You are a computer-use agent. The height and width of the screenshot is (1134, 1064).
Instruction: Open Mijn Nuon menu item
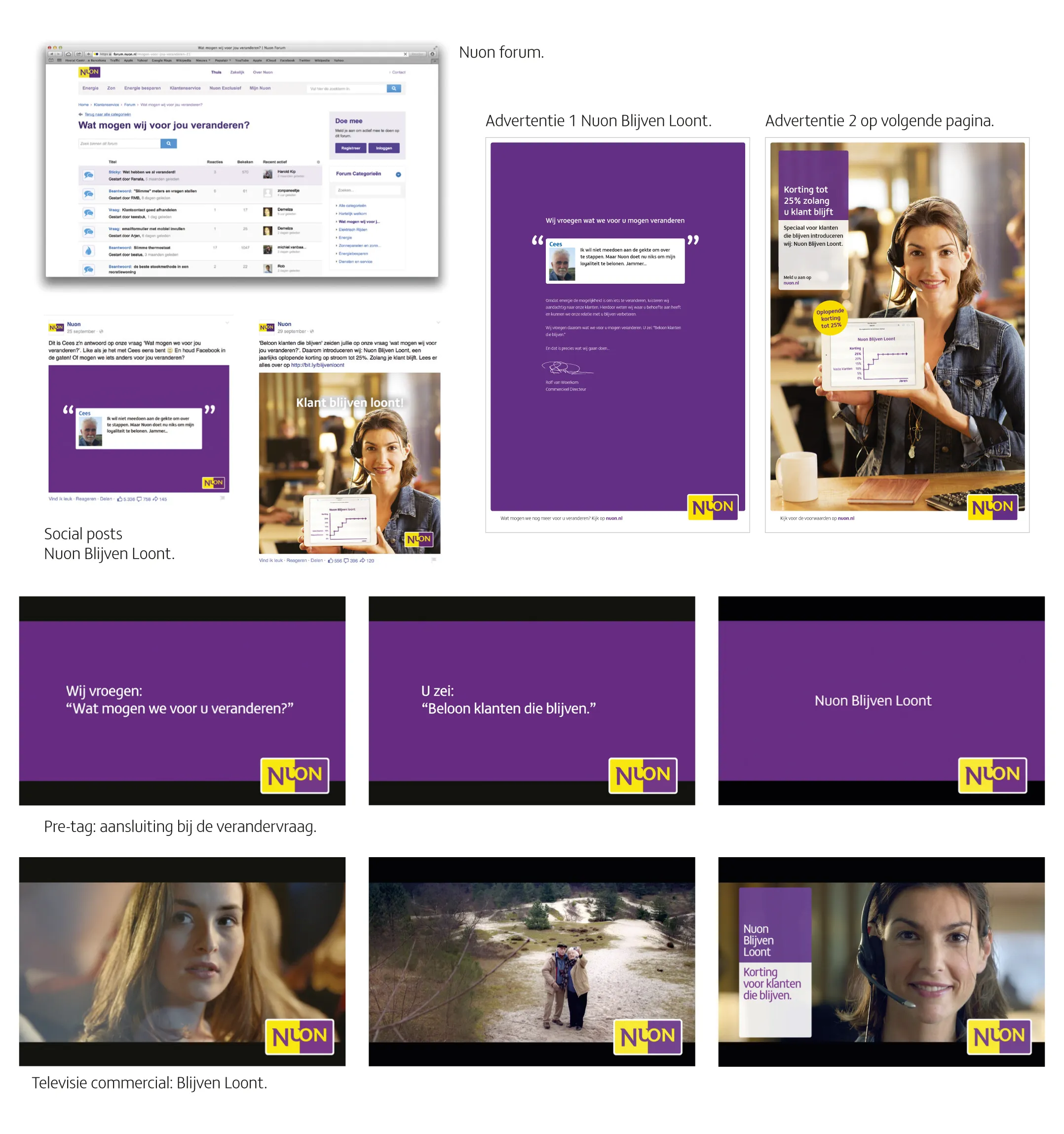(x=260, y=88)
